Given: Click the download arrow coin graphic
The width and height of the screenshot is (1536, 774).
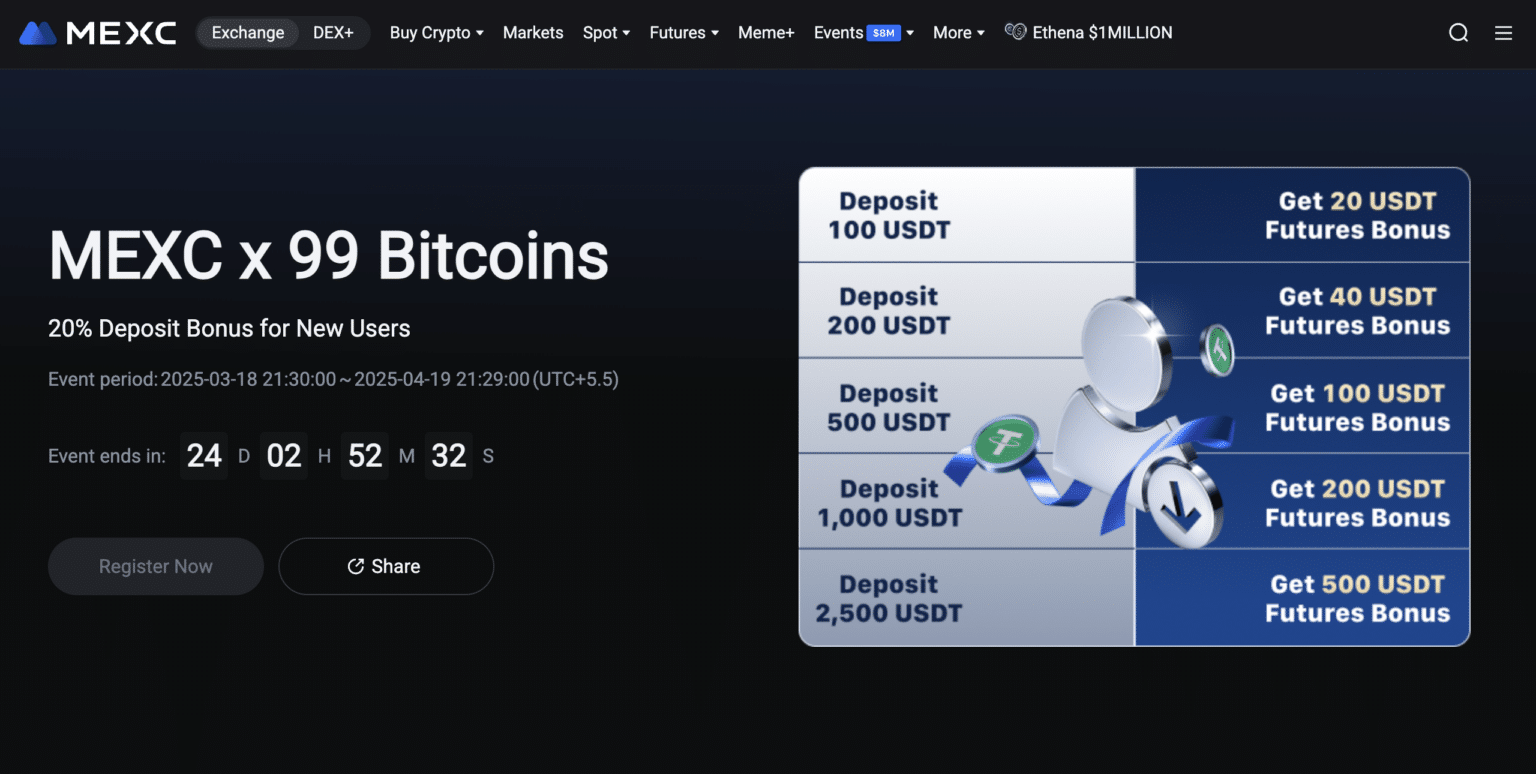Looking at the screenshot, I should (x=1183, y=503).
